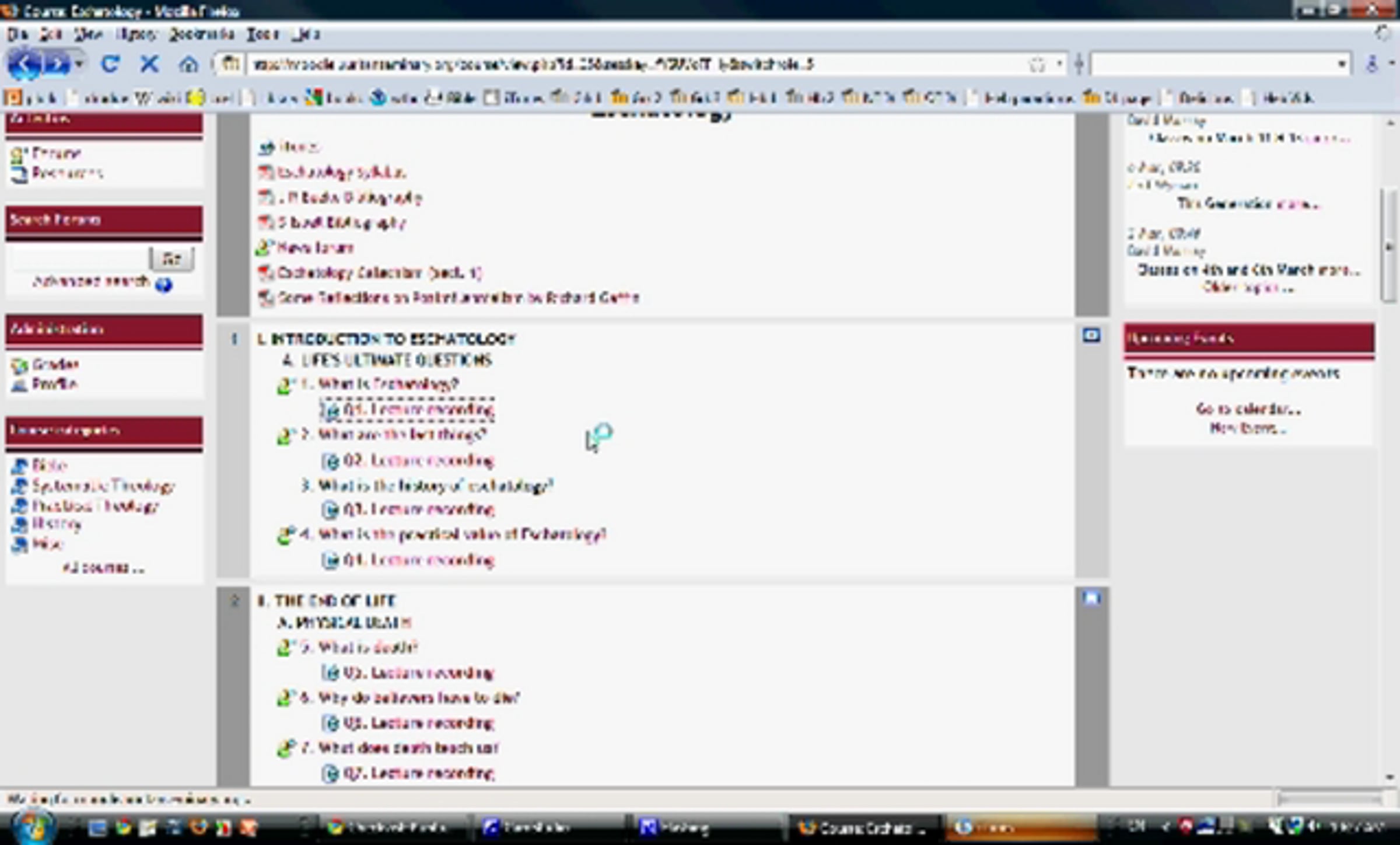1400x845 pixels.
Task: Open Some Reflections on Postmillennialism by Richard Gaffin
Action: point(459,298)
